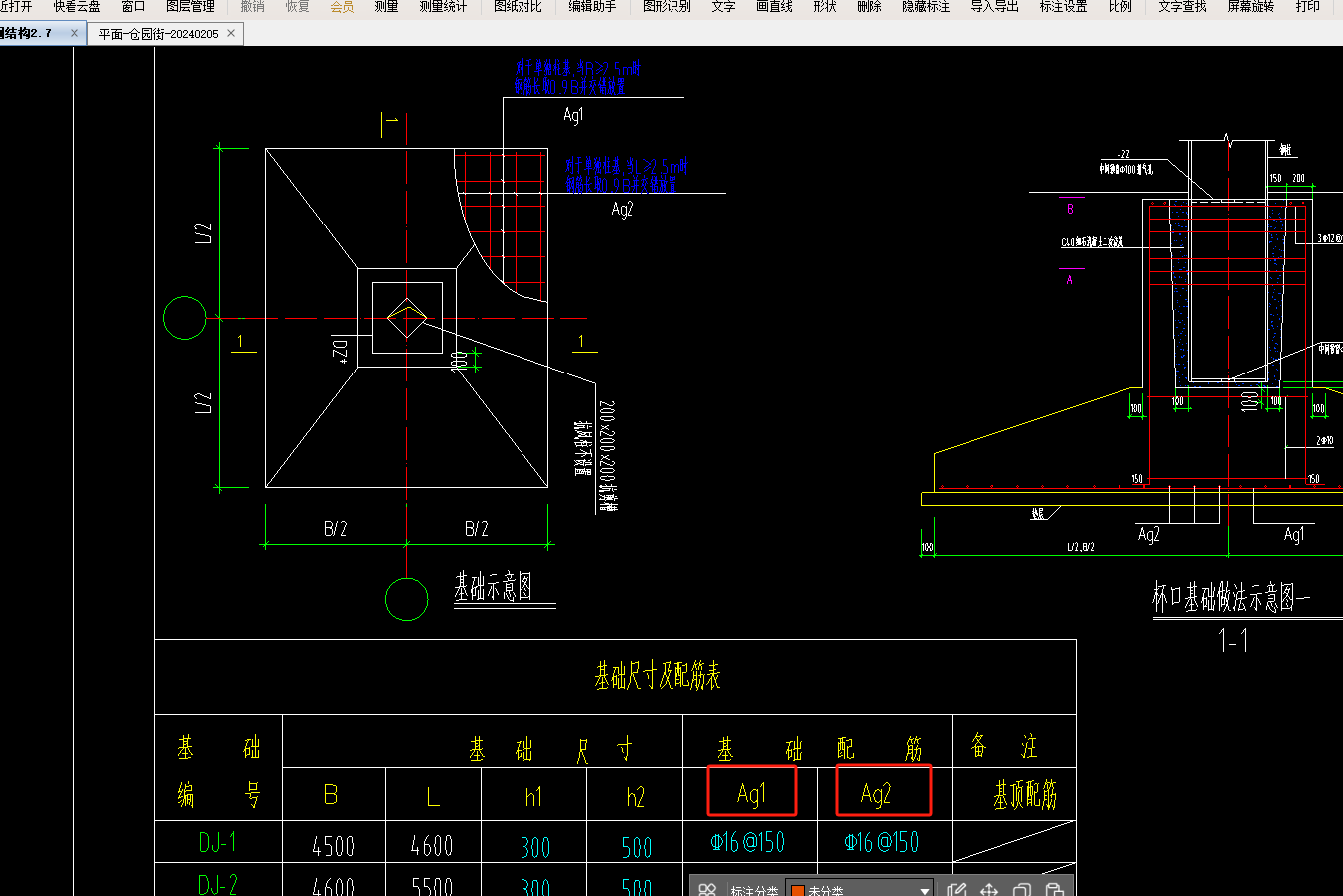
Task: Click the 4600 value in DJ-1 row
Action: pos(432,846)
